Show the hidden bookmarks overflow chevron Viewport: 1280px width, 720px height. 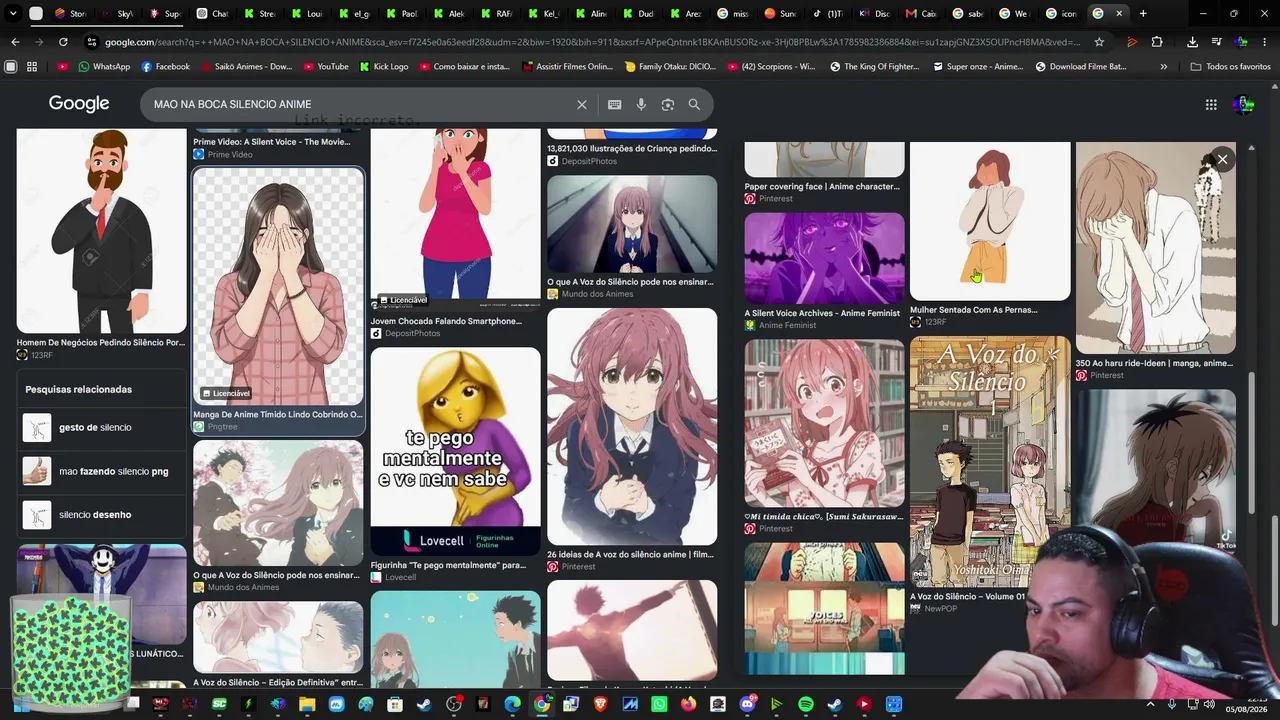(x=1163, y=67)
